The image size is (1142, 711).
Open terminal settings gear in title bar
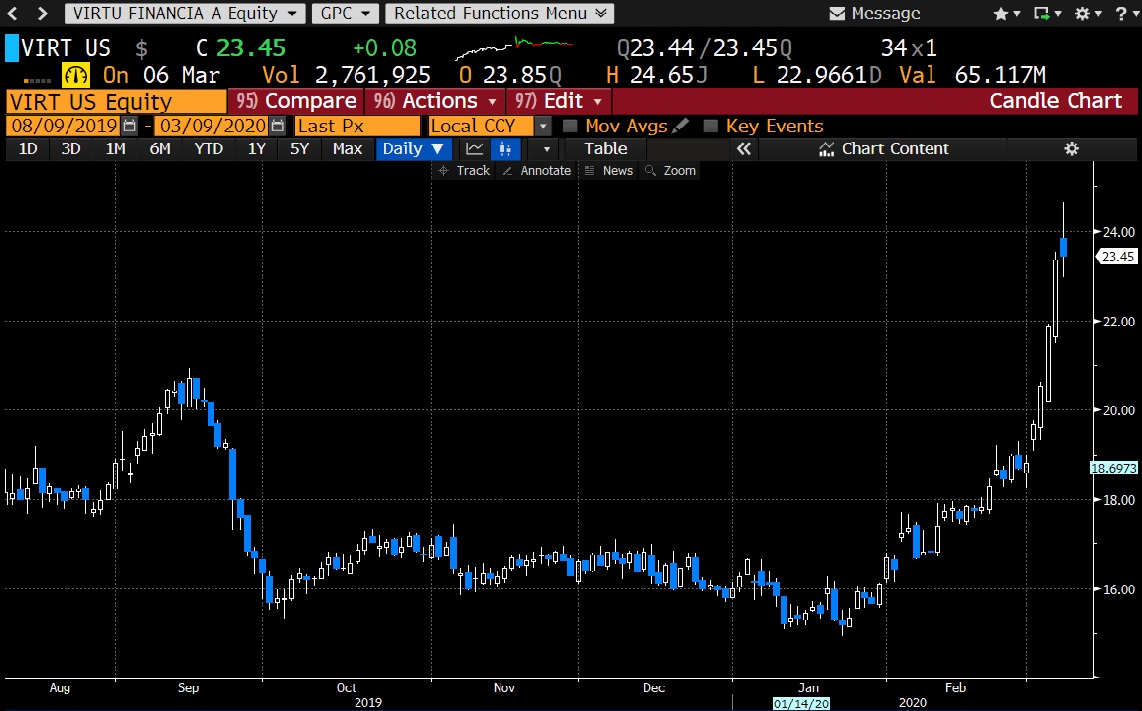[1088, 14]
